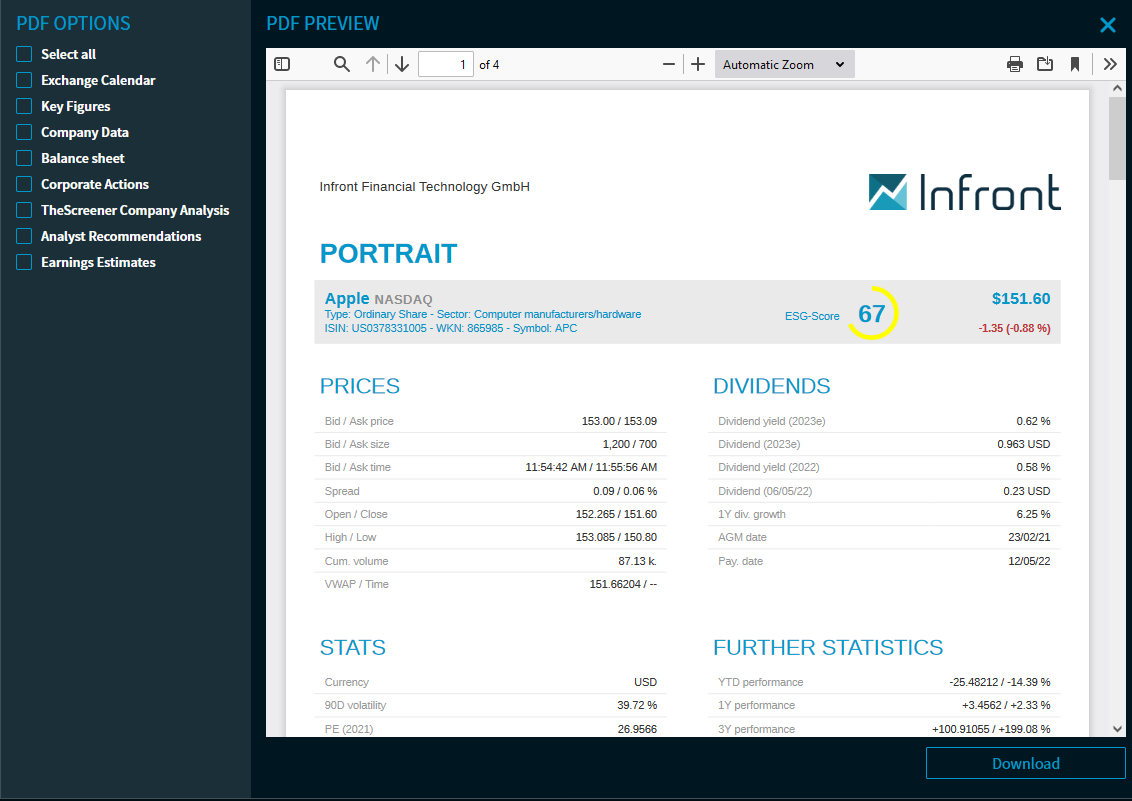Save the PDF with the download icon
The width and height of the screenshot is (1132, 801).
point(1045,64)
